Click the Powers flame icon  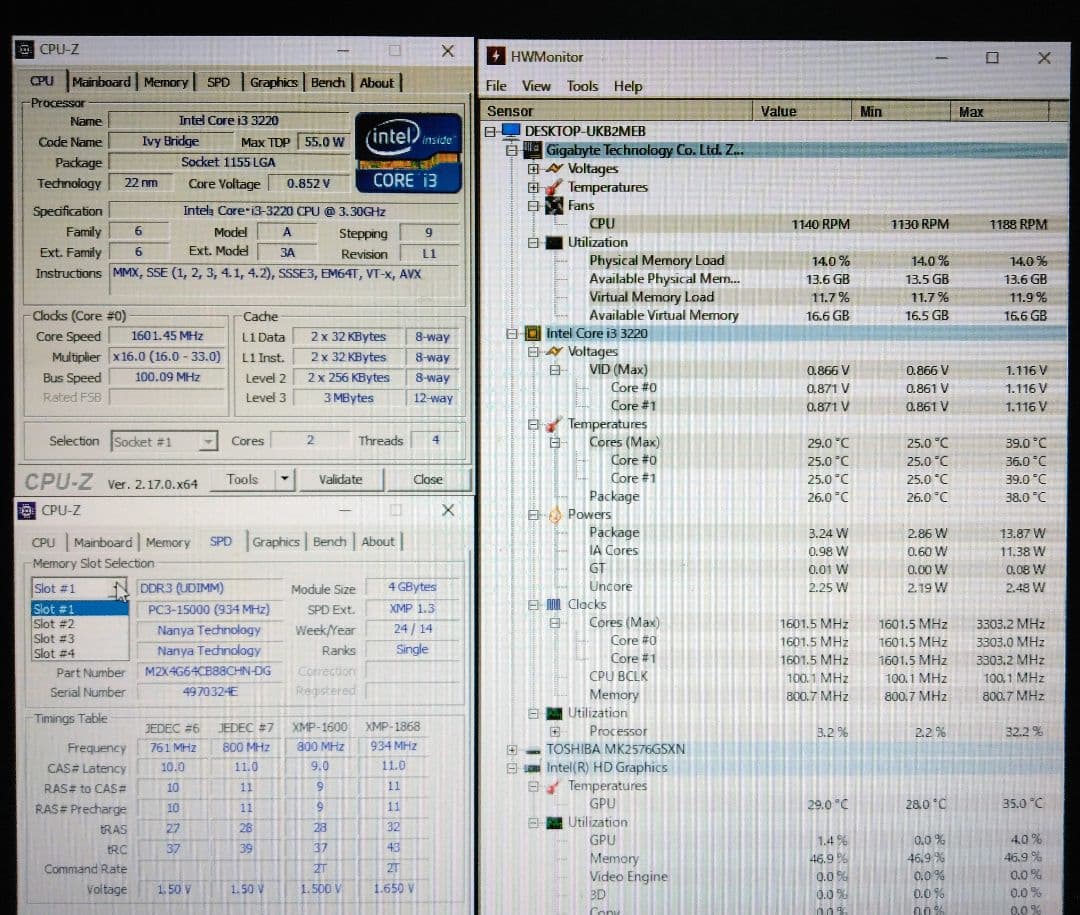pyautogui.click(x=554, y=515)
